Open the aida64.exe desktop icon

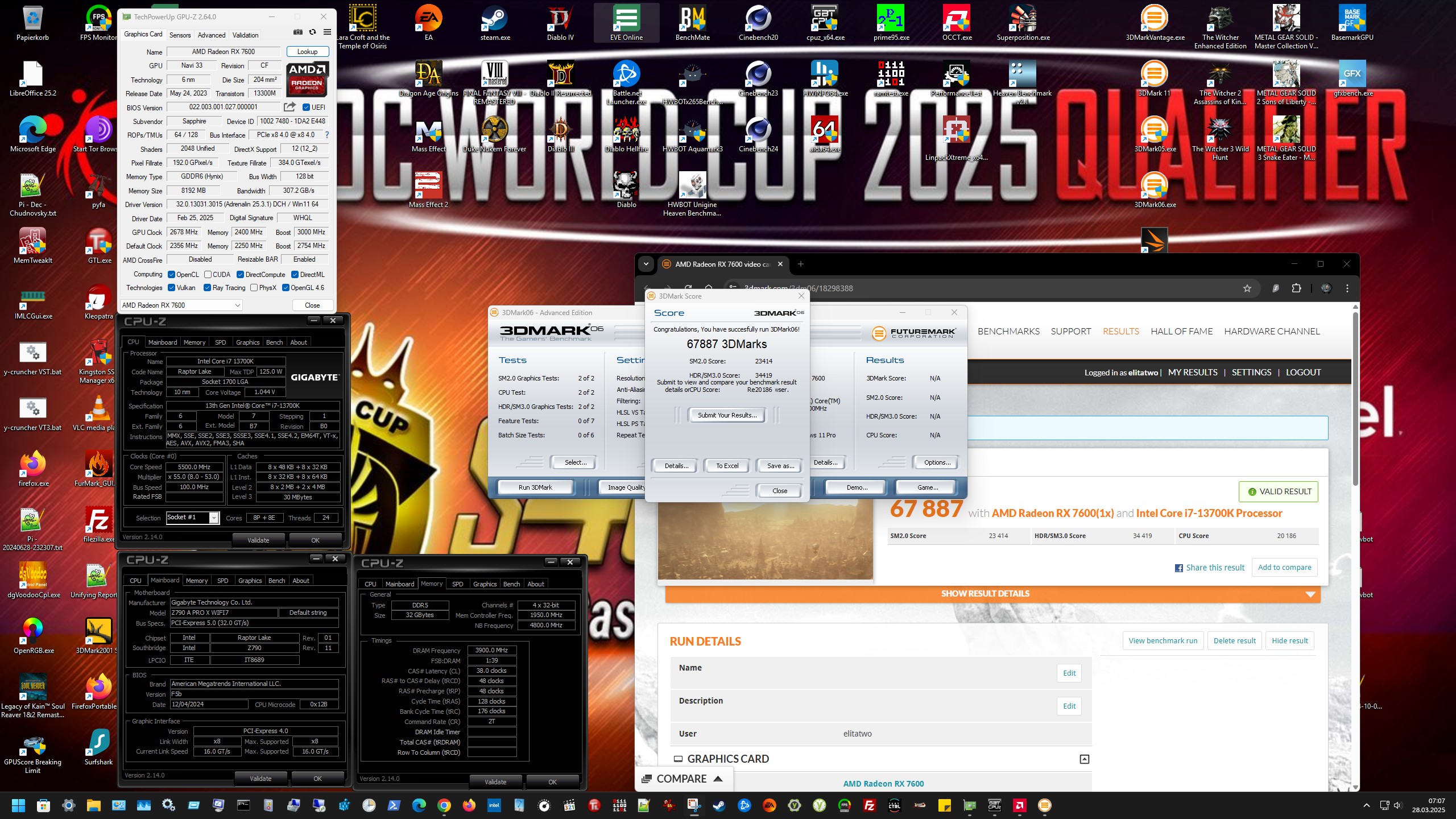tap(825, 135)
